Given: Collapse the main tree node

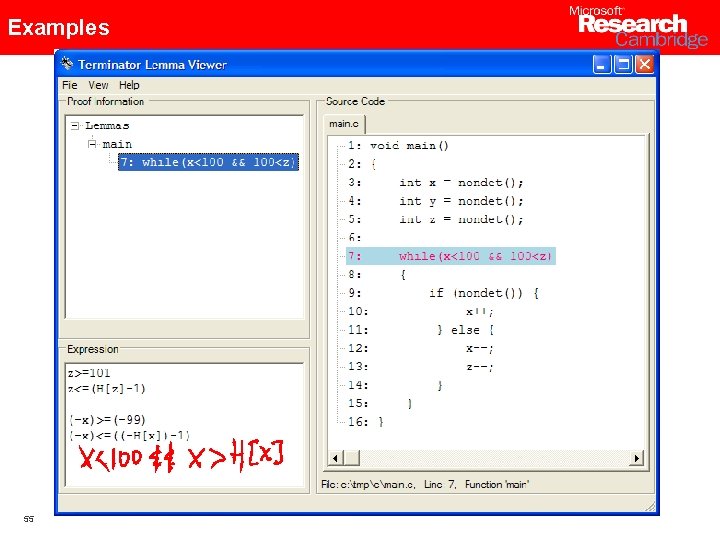Looking at the screenshot, I should 92,144.
